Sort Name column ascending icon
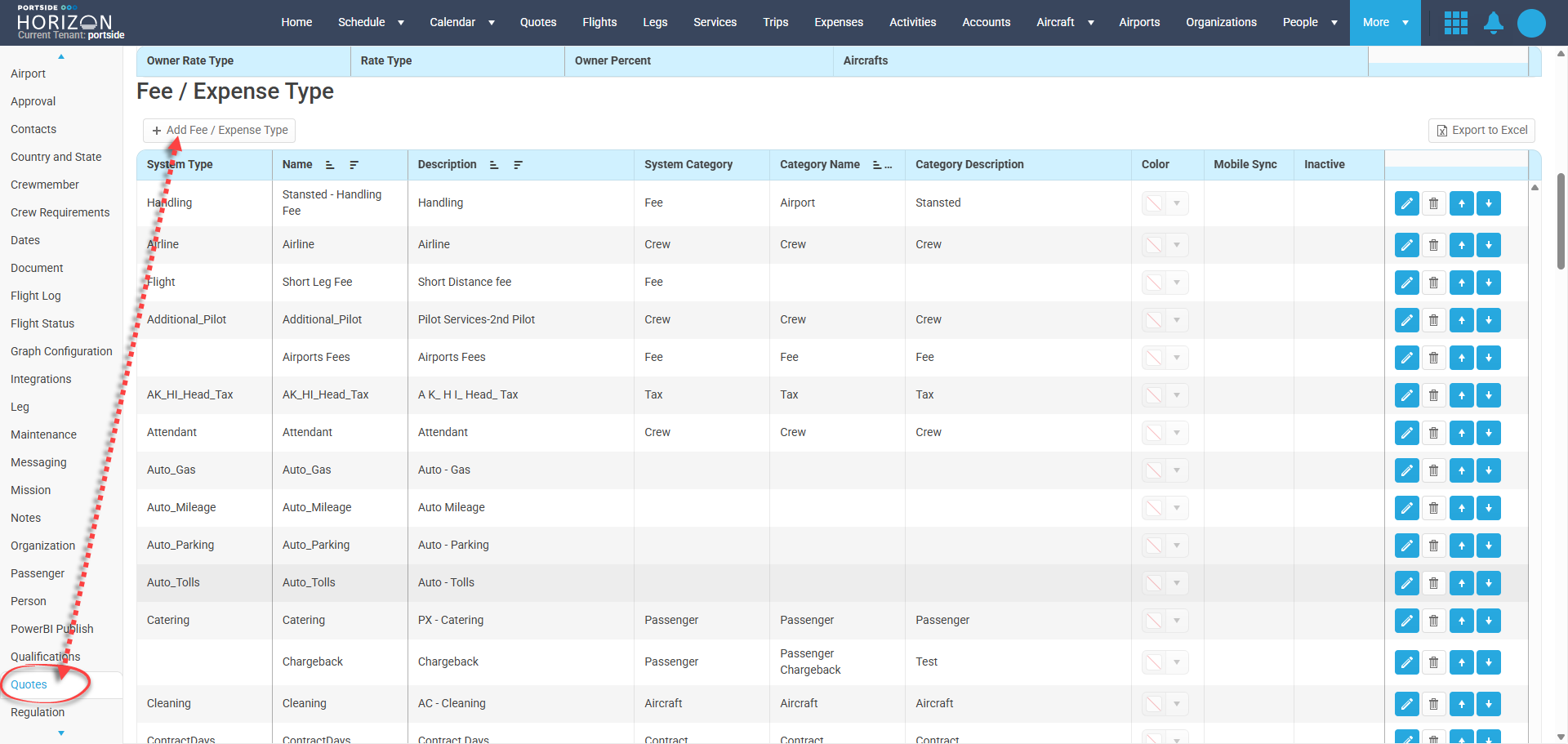The height and width of the screenshot is (744, 1568). (x=330, y=165)
